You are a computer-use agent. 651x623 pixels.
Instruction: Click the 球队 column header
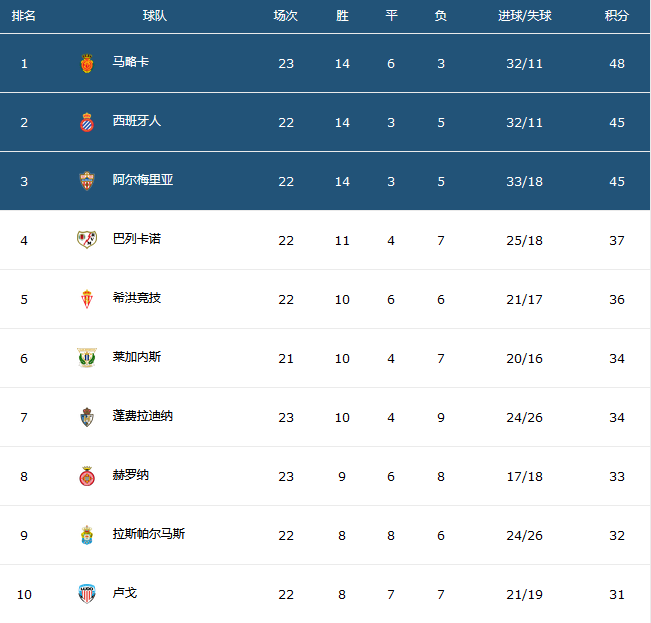tap(154, 16)
